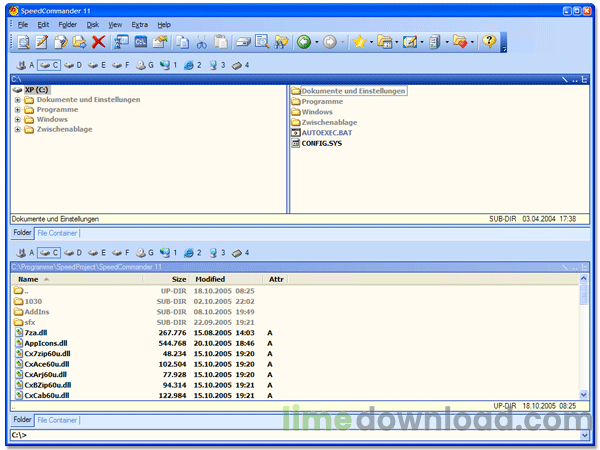The height and width of the screenshot is (450, 600).
Task: Open the Help menu
Action: click(164, 25)
